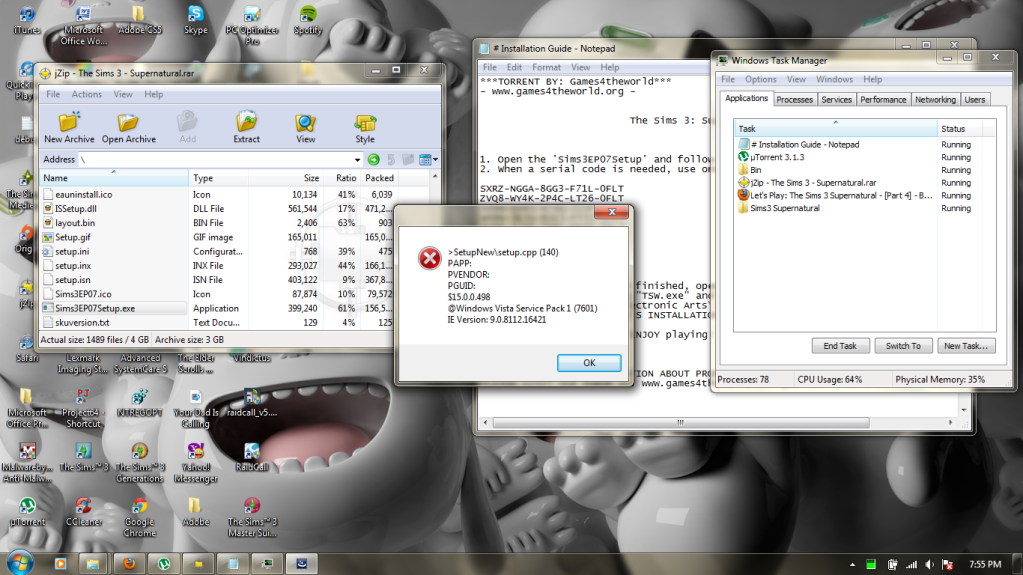Click Notepad horizontal scrollbar thumb
Image resolution: width=1023 pixels, height=575 pixels.
[x=680, y=422]
